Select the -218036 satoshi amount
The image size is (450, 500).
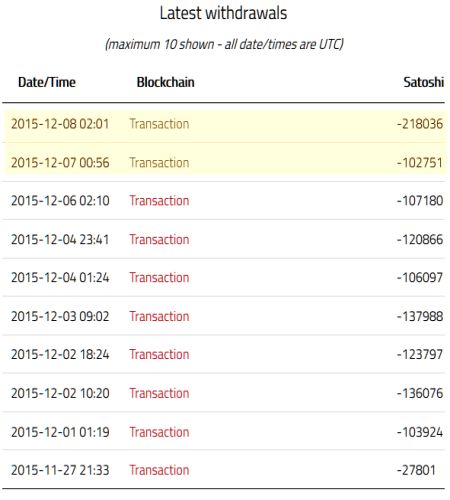tap(420, 124)
